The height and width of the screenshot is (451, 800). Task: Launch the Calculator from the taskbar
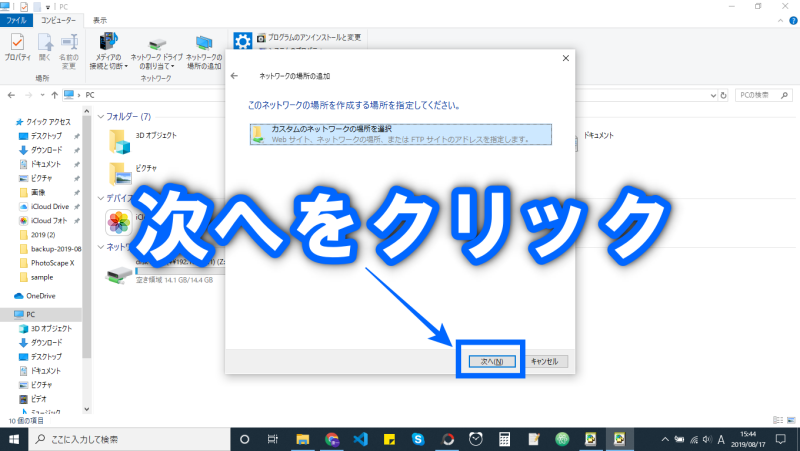[505, 439]
